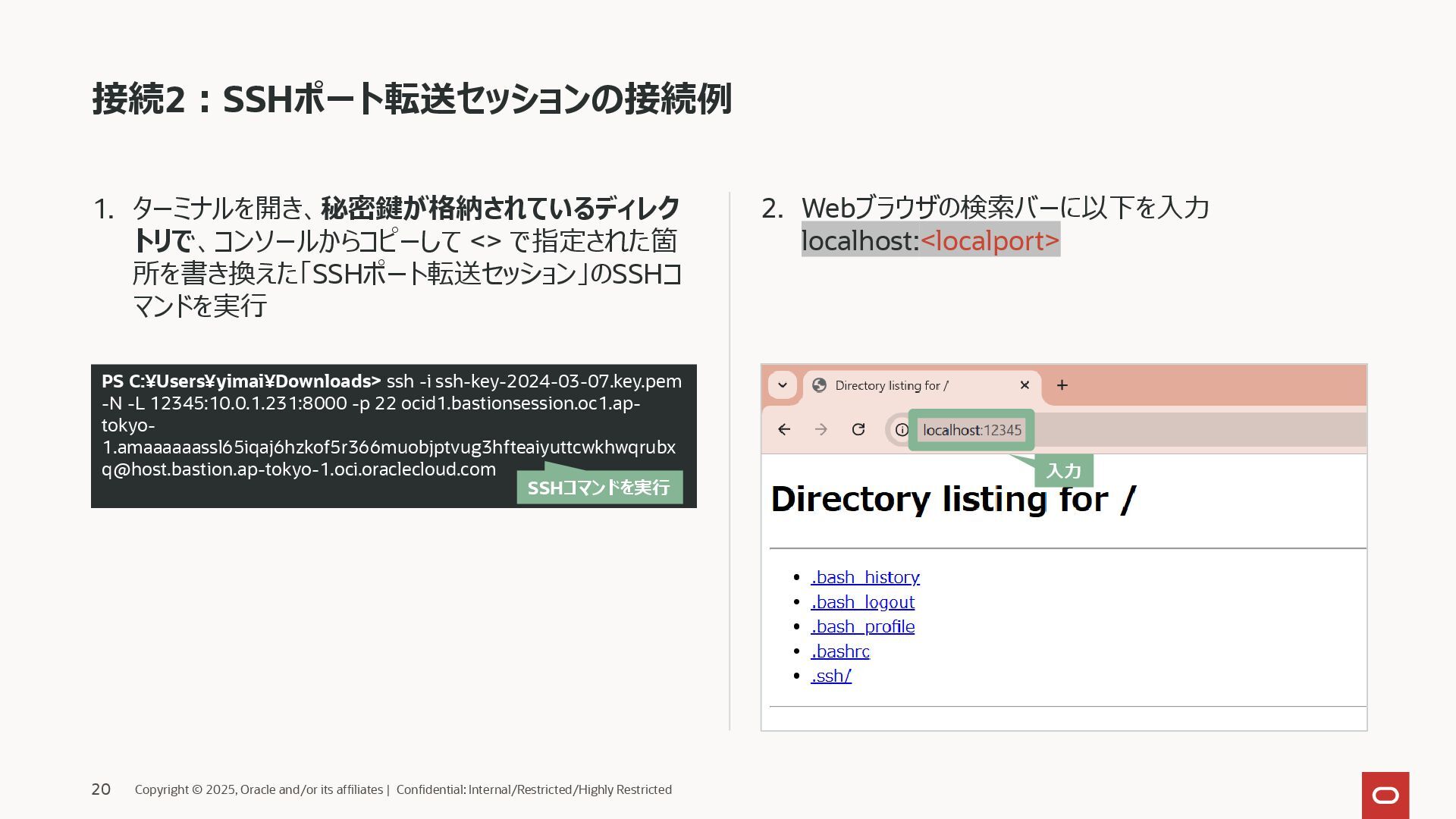Click the 'localhost:<localport>' highlighted text
Viewport: 1456px width, 819px height.
point(930,240)
